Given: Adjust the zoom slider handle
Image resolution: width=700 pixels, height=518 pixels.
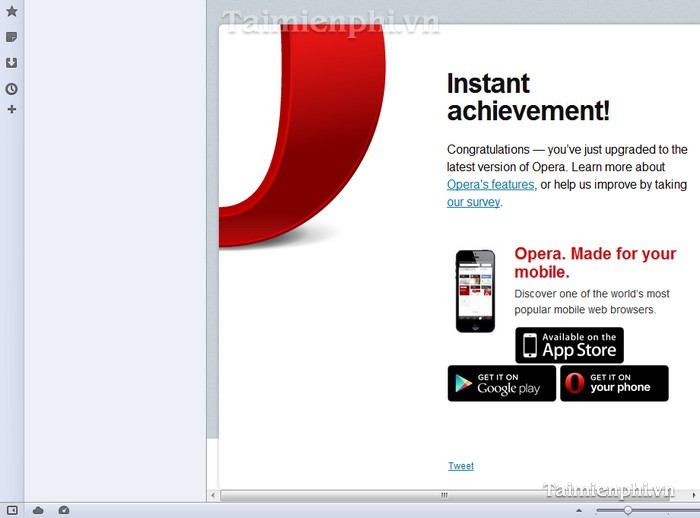Looking at the screenshot, I should coord(628,510).
